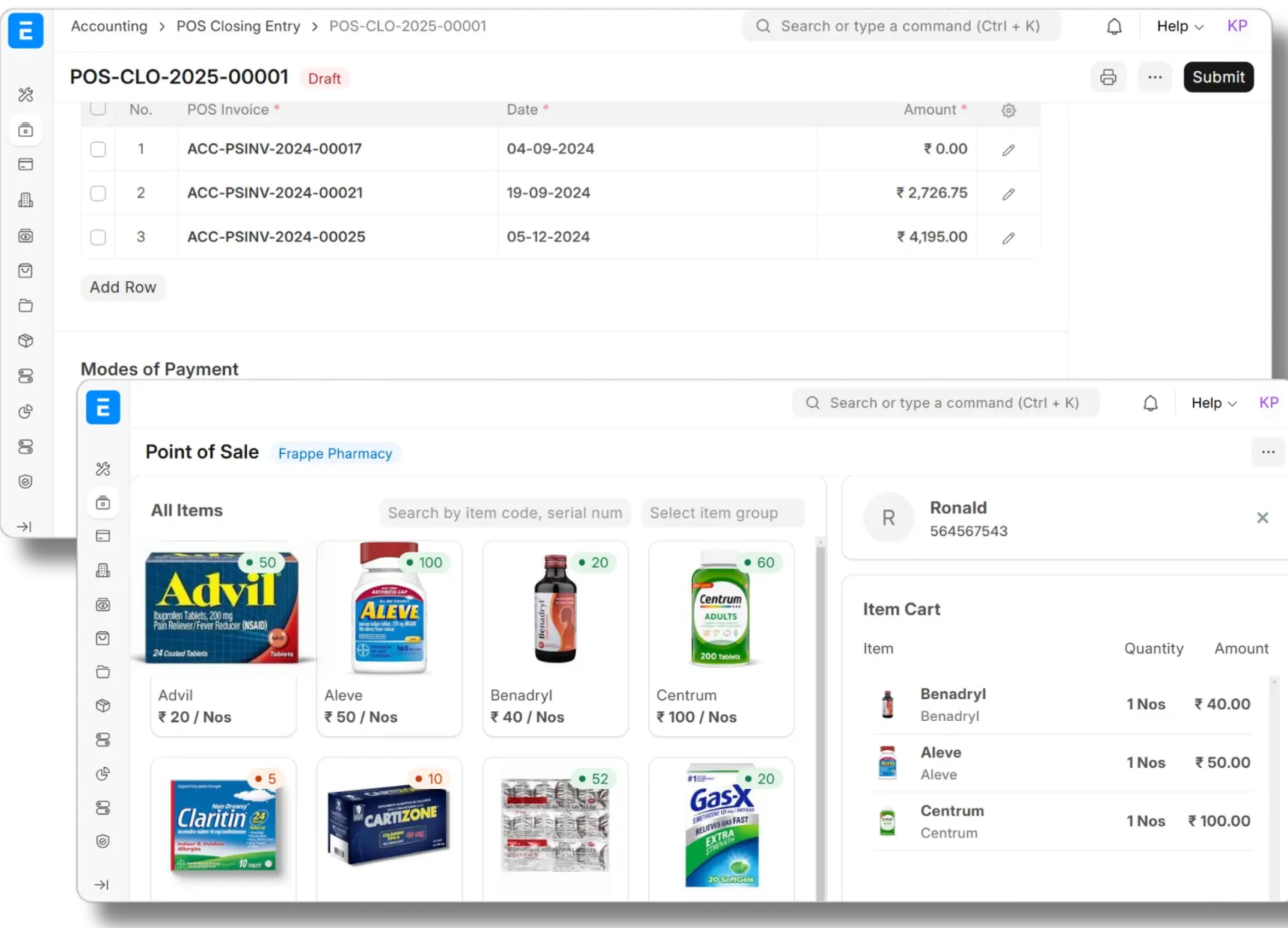Open Aleve row in Item Cart
The width and height of the screenshot is (1288, 928).
click(x=1062, y=763)
